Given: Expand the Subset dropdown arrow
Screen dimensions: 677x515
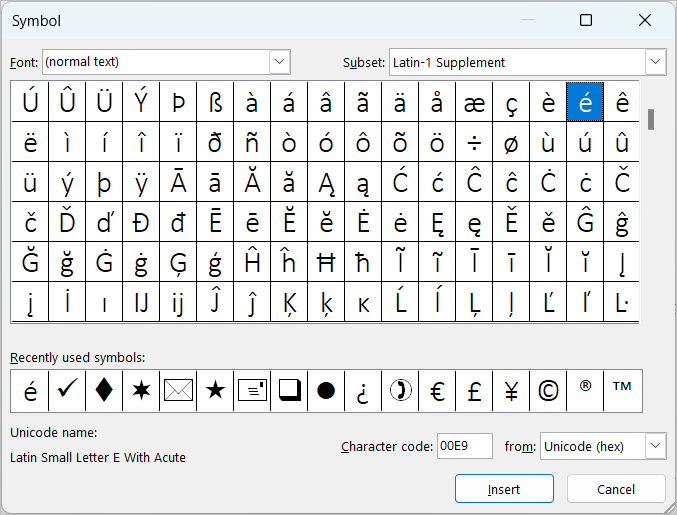Looking at the screenshot, I should point(655,62).
